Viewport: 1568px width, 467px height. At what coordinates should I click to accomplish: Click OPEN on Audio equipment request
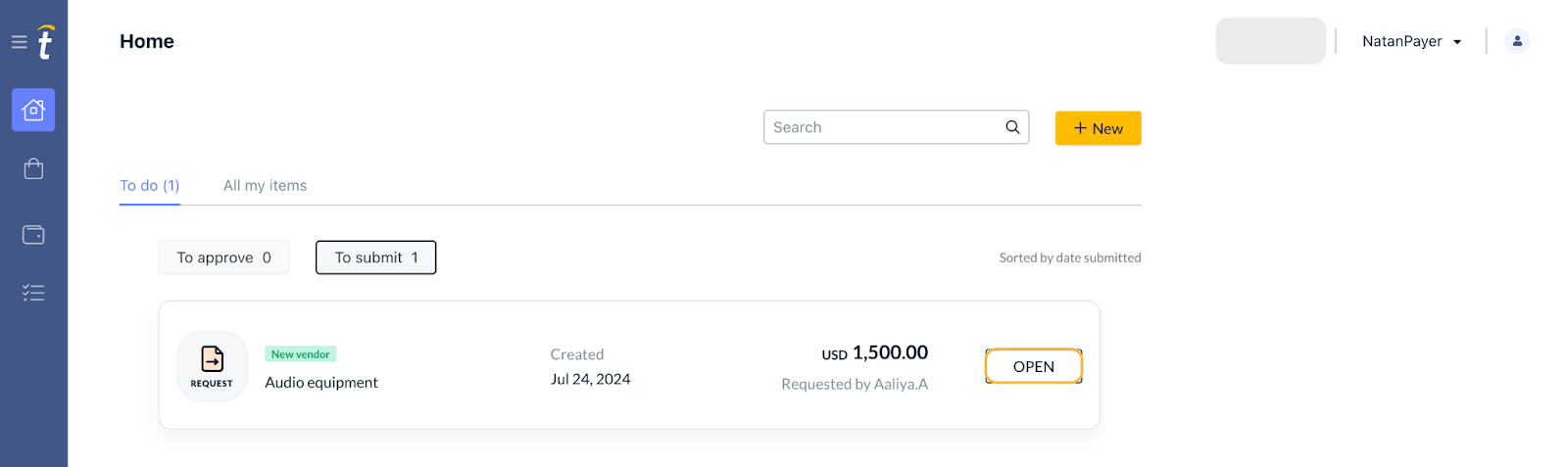pos(1034,366)
